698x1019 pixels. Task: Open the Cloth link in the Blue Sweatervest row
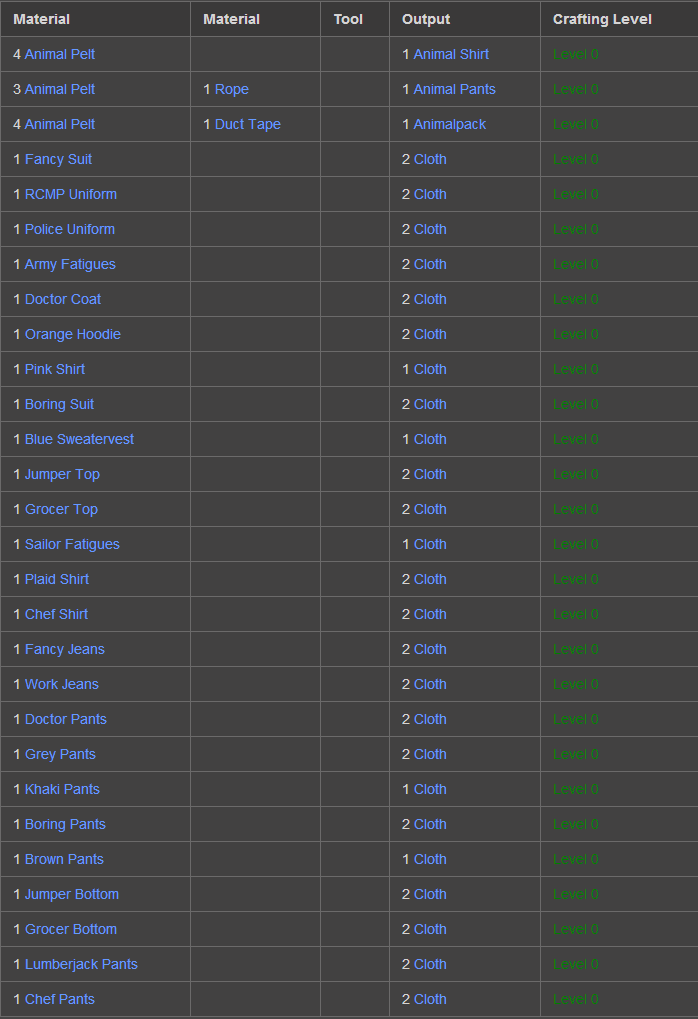[430, 440]
